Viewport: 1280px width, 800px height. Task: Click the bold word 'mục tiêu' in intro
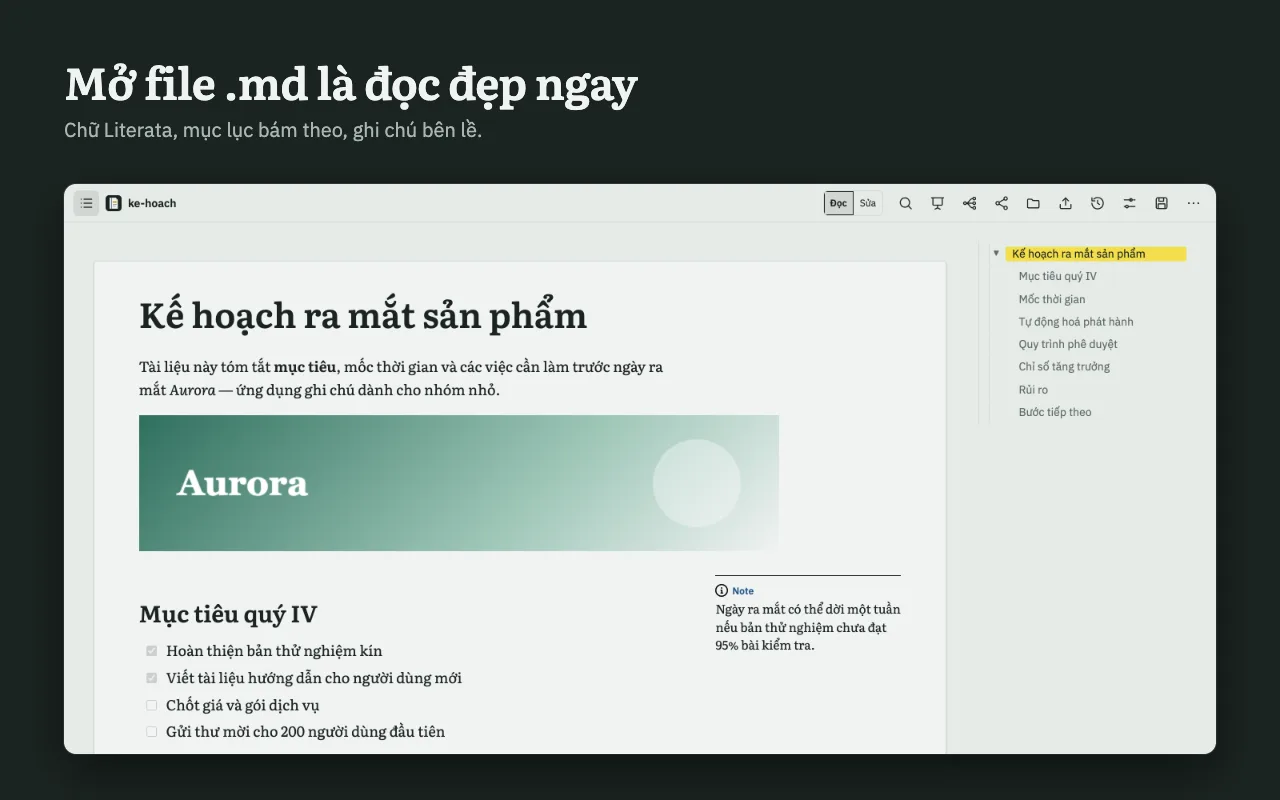pos(305,367)
